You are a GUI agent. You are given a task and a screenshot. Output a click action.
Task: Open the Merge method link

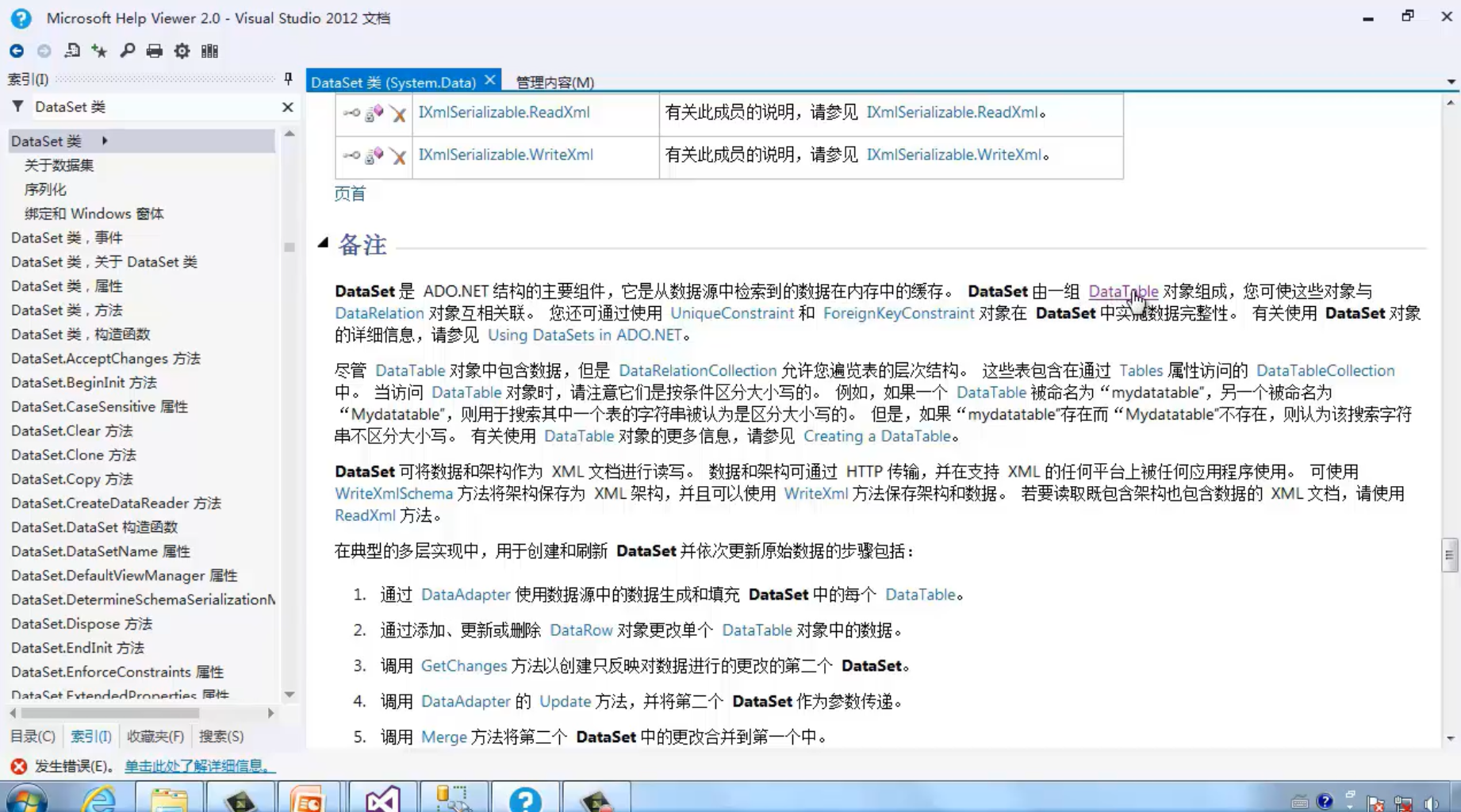click(443, 737)
